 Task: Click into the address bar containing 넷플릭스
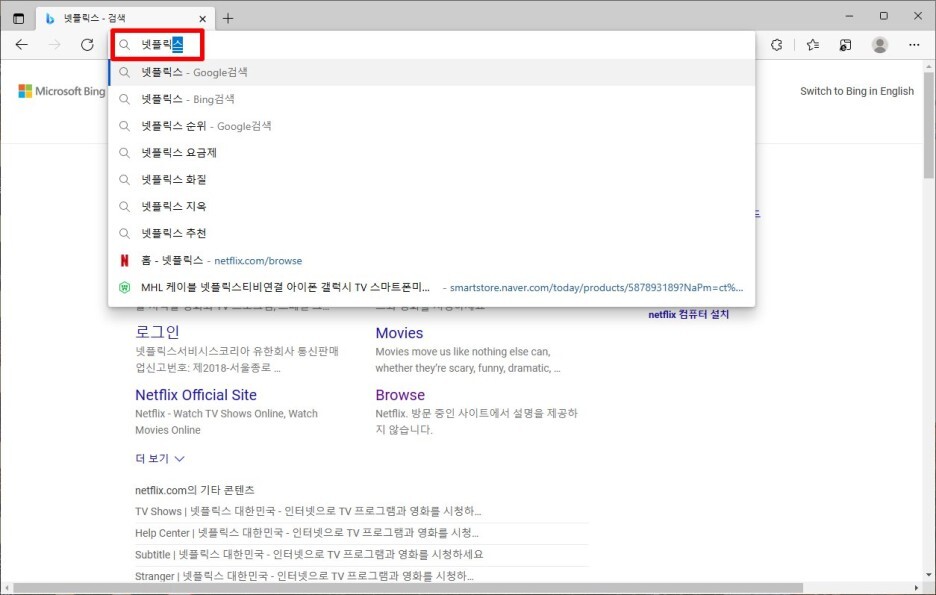(x=433, y=45)
